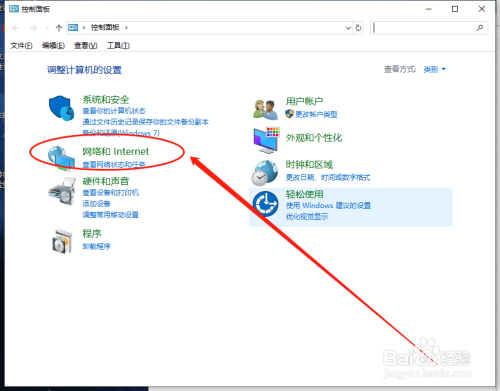
Task: Open the 硬件和声音 category link
Action: pos(106,181)
